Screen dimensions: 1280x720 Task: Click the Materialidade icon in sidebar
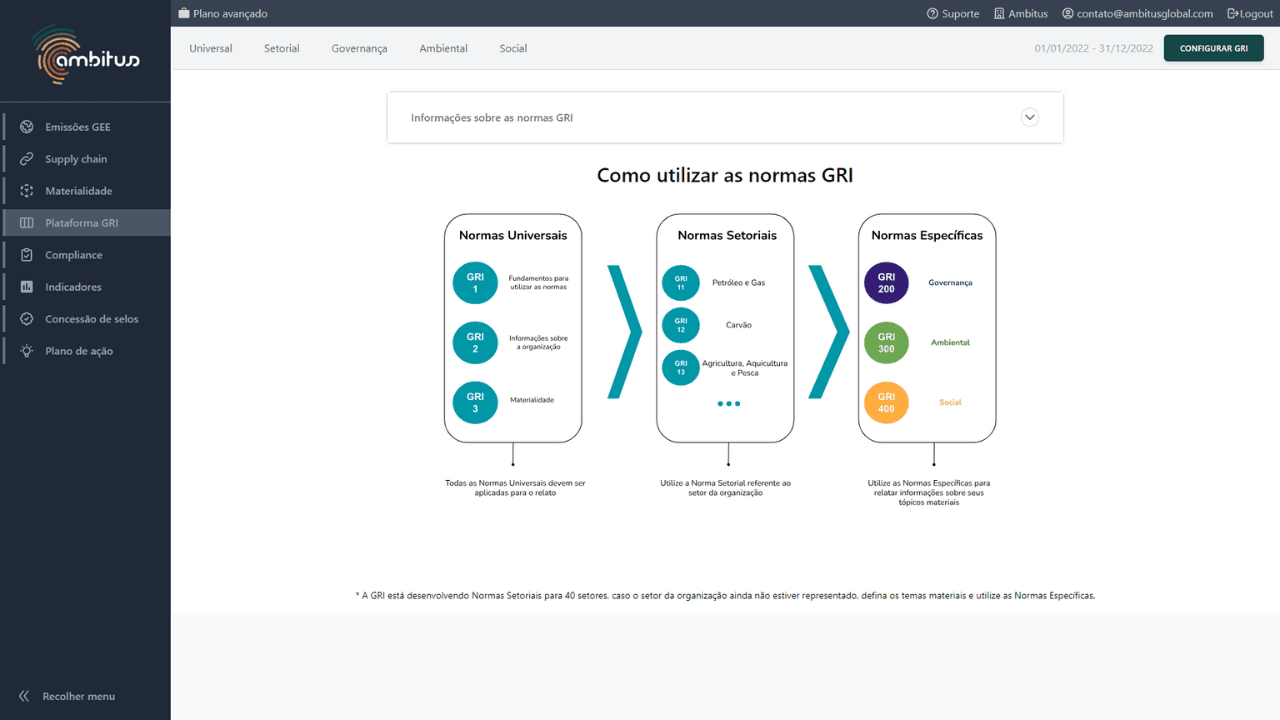(27, 191)
